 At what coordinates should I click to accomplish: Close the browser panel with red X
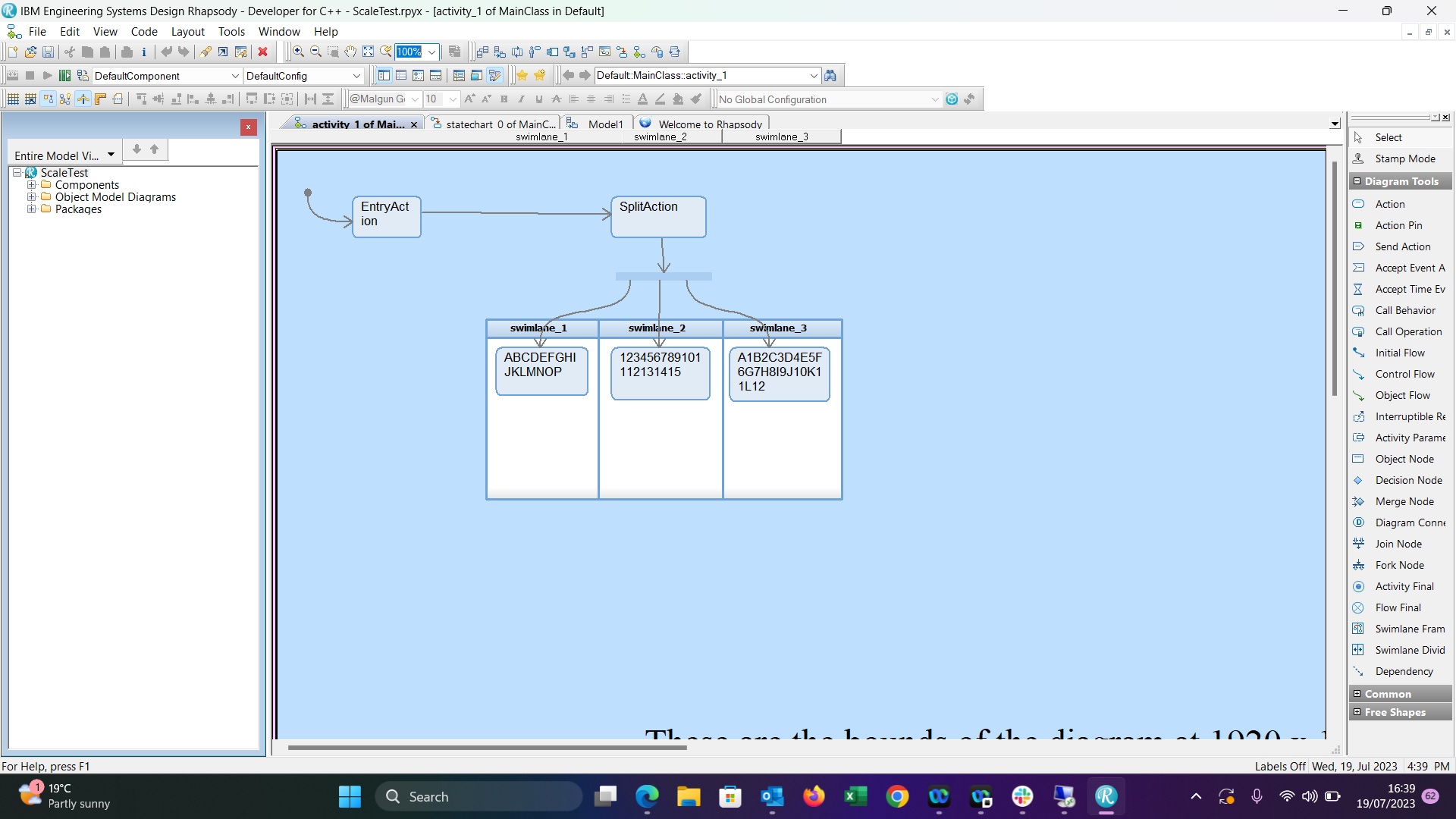pos(248,127)
